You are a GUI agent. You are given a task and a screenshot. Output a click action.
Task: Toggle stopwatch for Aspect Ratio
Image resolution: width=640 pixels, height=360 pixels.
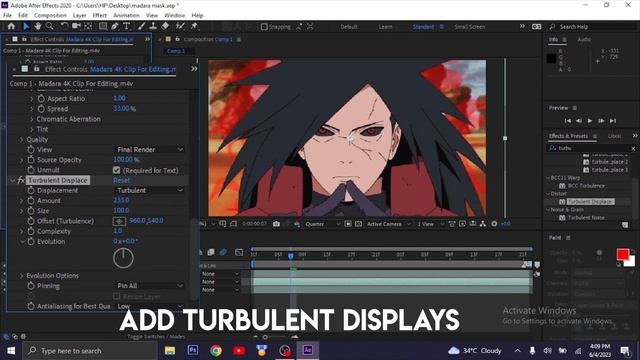(x=41, y=98)
